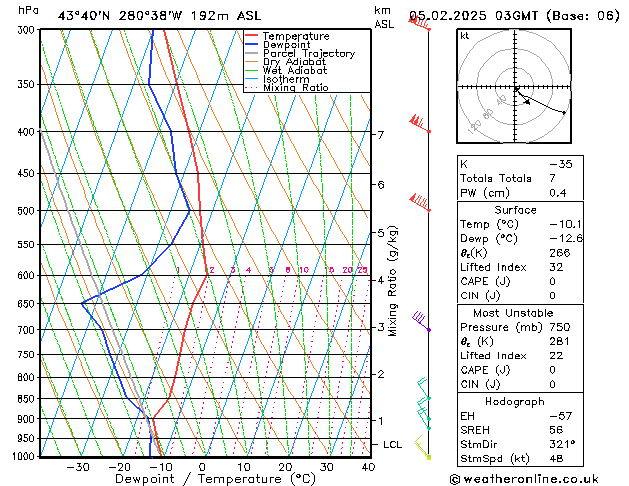Click the PW (cm) value 0.4
629x486 pixels.
(x=558, y=193)
